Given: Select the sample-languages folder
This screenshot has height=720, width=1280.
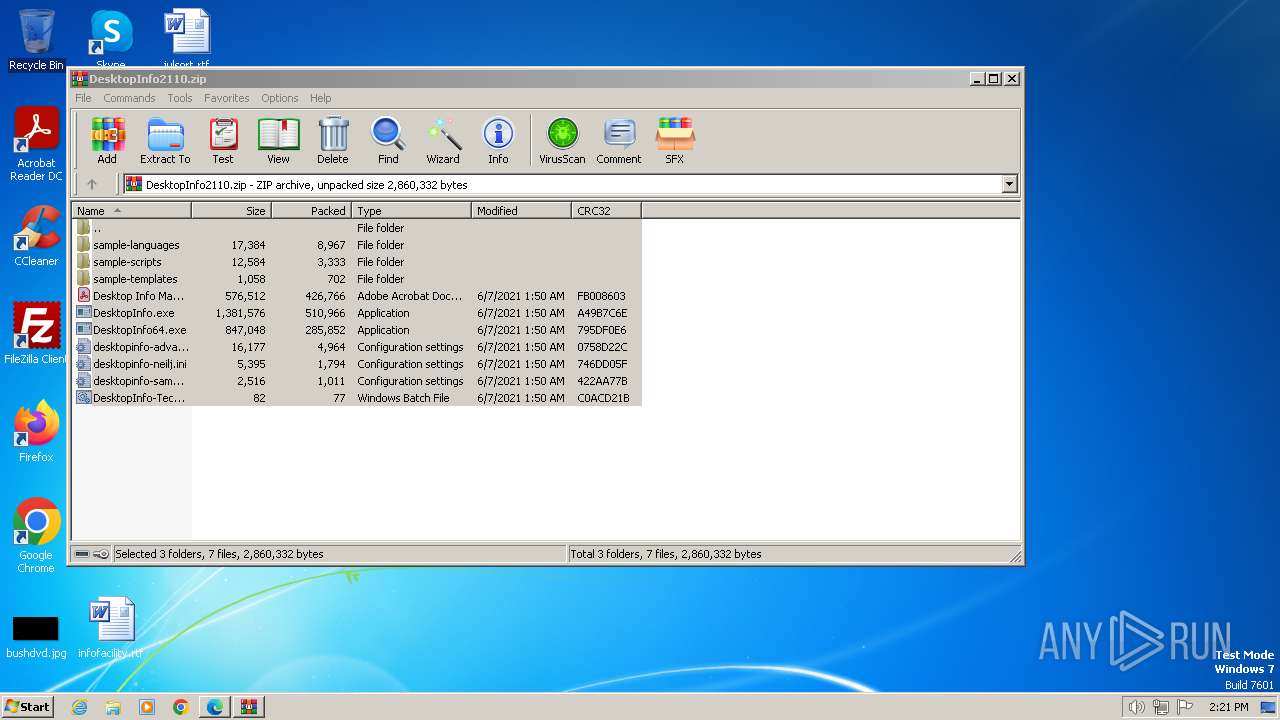Looking at the screenshot, I should [x=356, y=245].
